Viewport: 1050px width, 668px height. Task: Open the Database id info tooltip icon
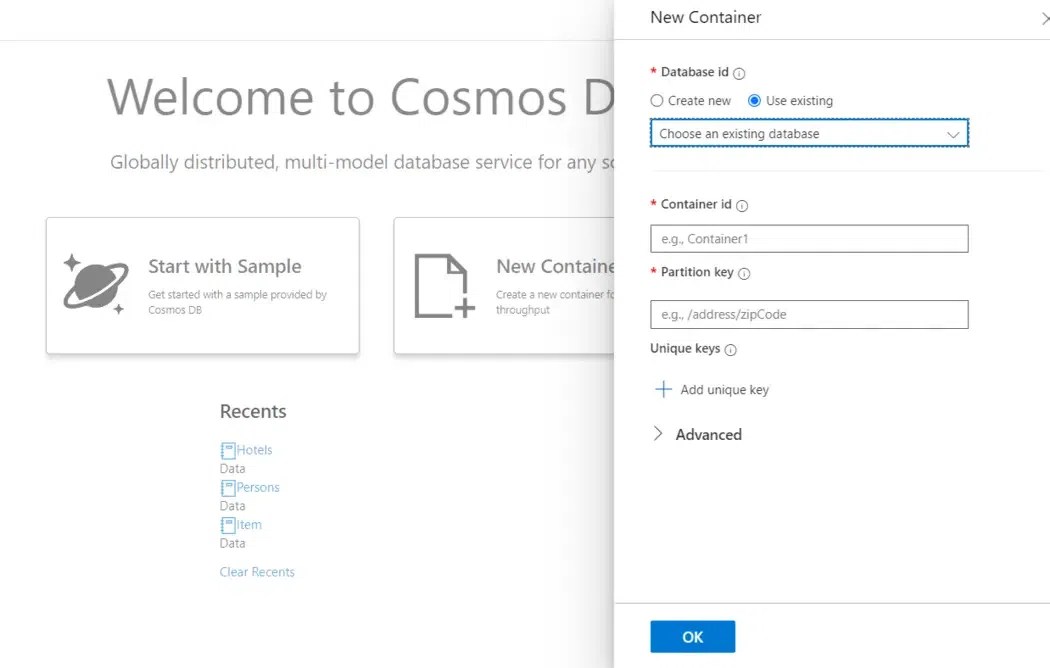(740, 71)
